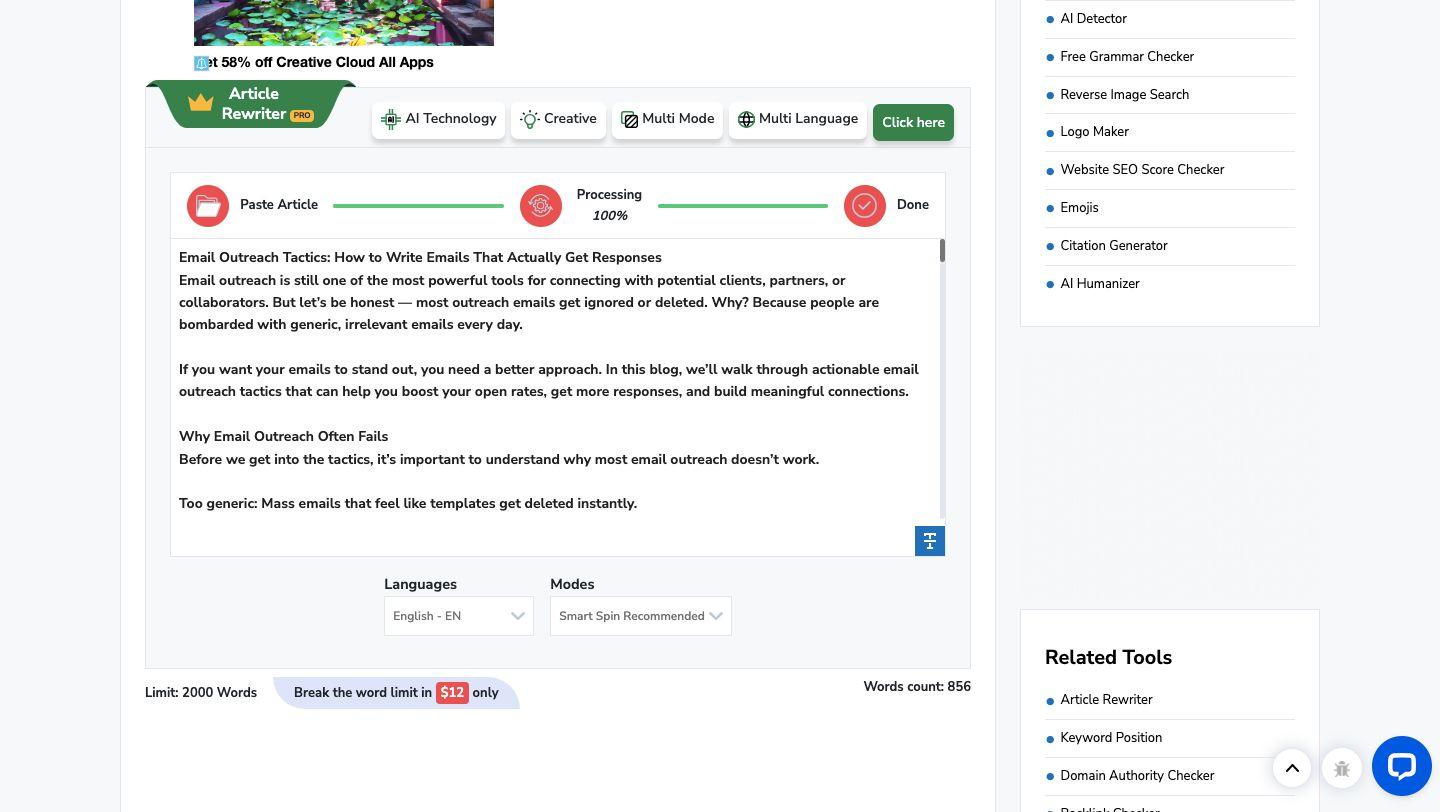Screen dimensions: 1440x812
Task: Choose the Multi Mode tab
Action: click(x=667, y=120)
